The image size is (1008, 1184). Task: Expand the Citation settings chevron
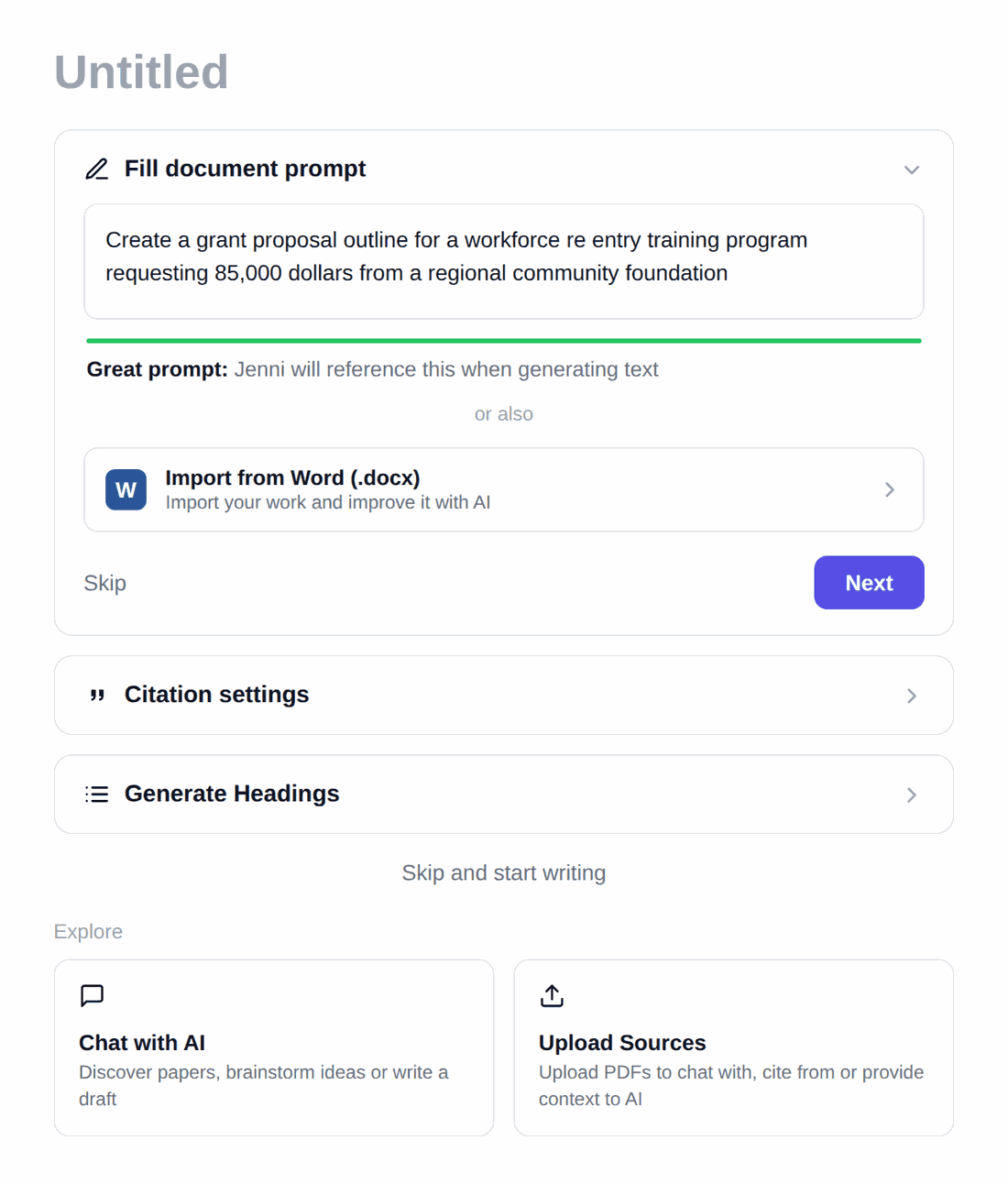click(912, 696)
